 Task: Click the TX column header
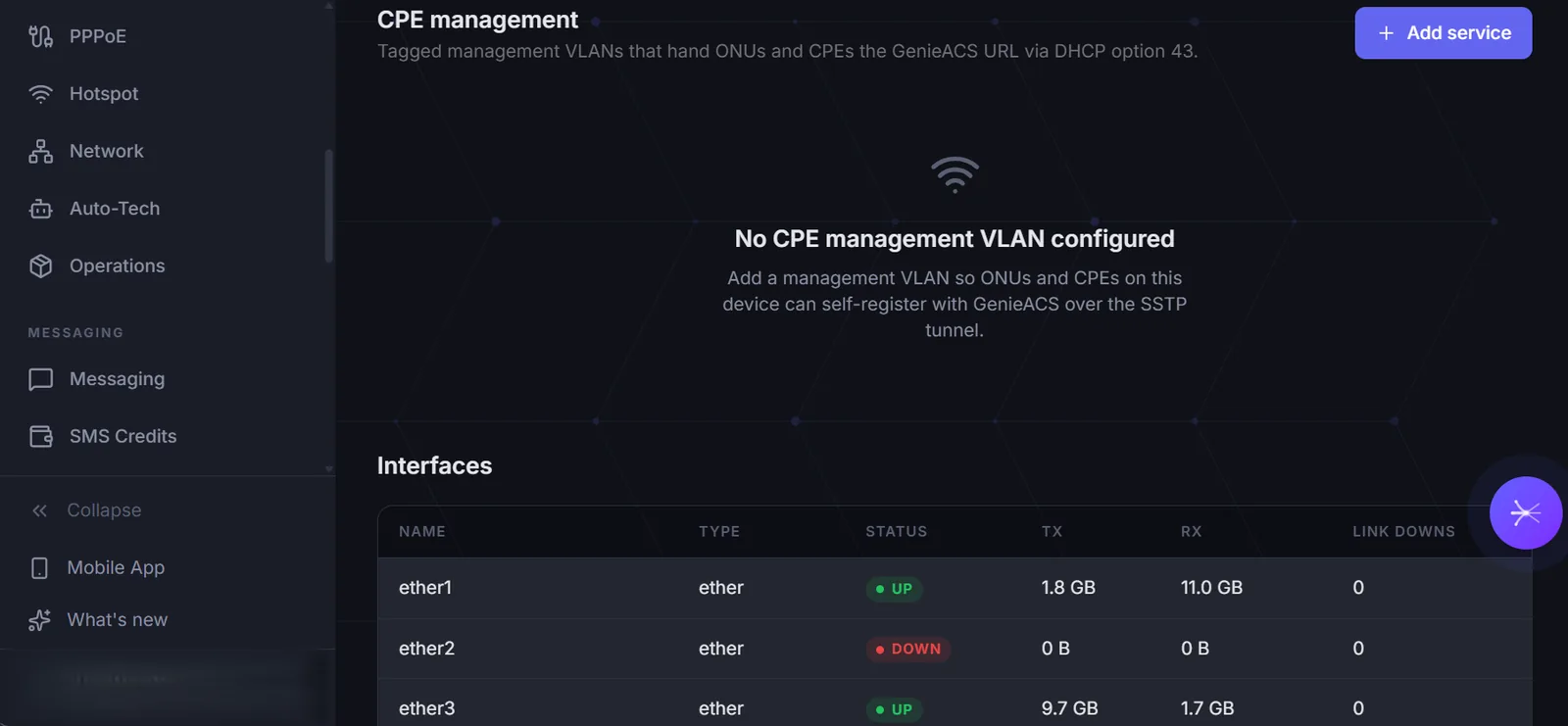[1052, 531]
